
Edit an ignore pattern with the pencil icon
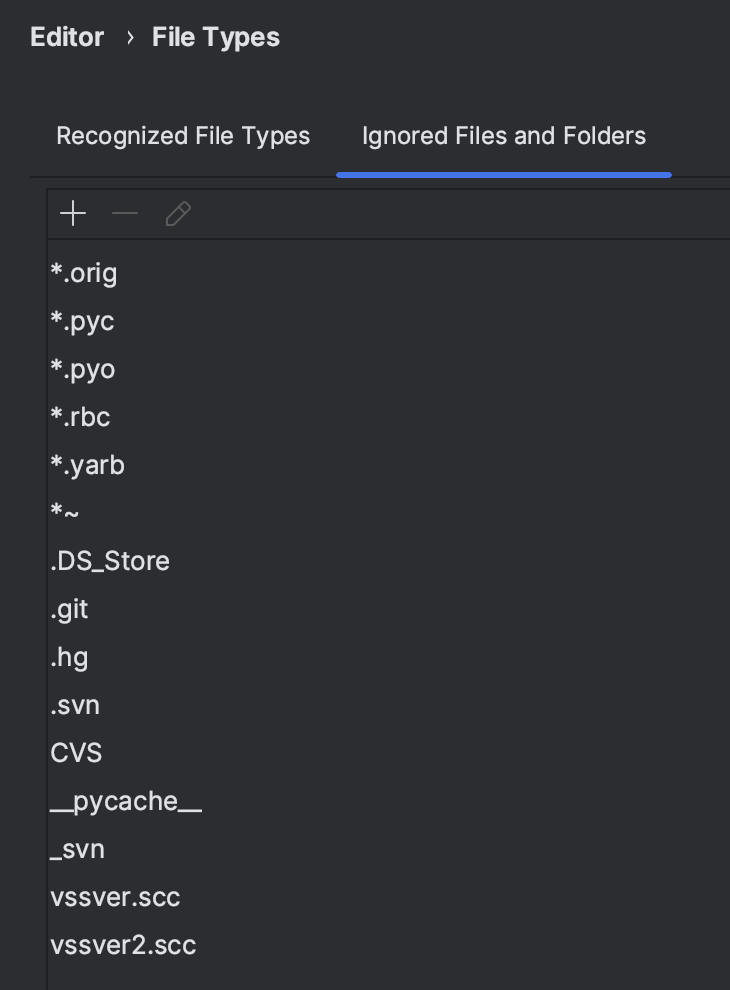point(177,213)
